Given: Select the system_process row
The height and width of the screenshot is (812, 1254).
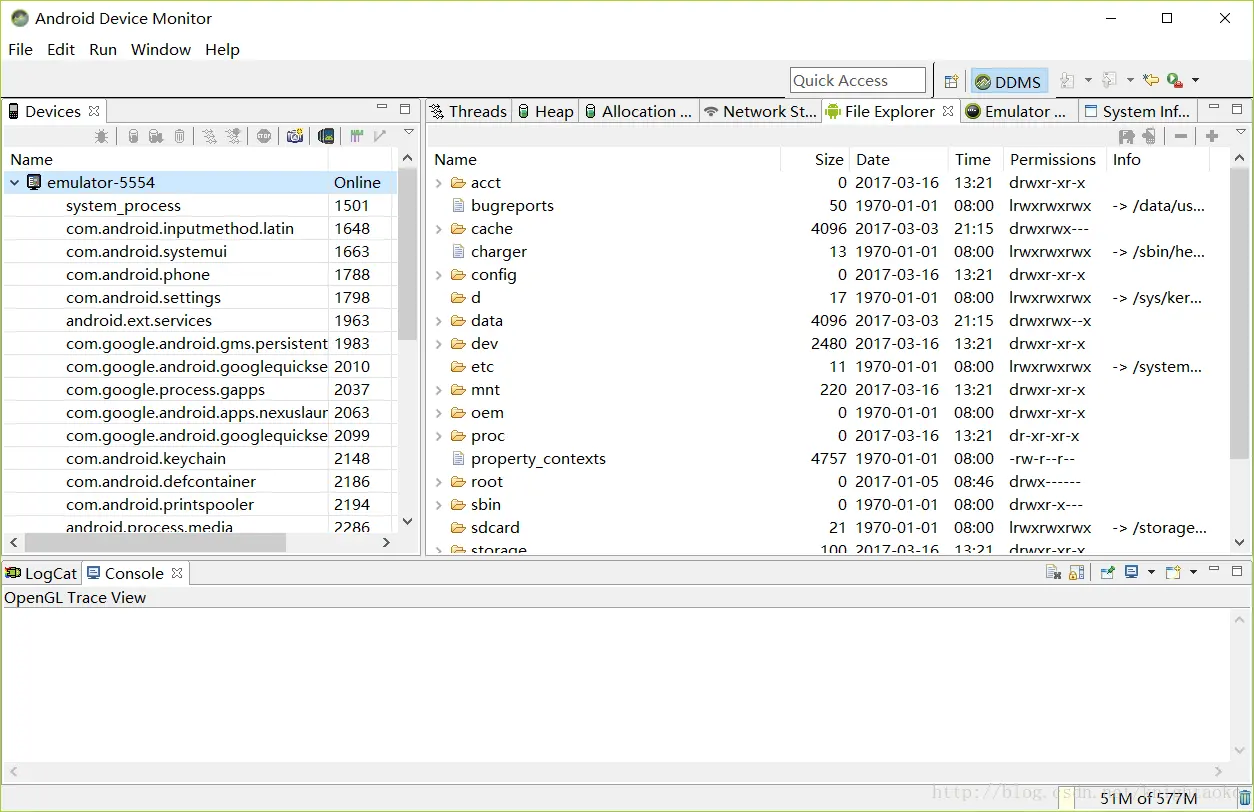Looking at the screenshot, I should (200, 206).
